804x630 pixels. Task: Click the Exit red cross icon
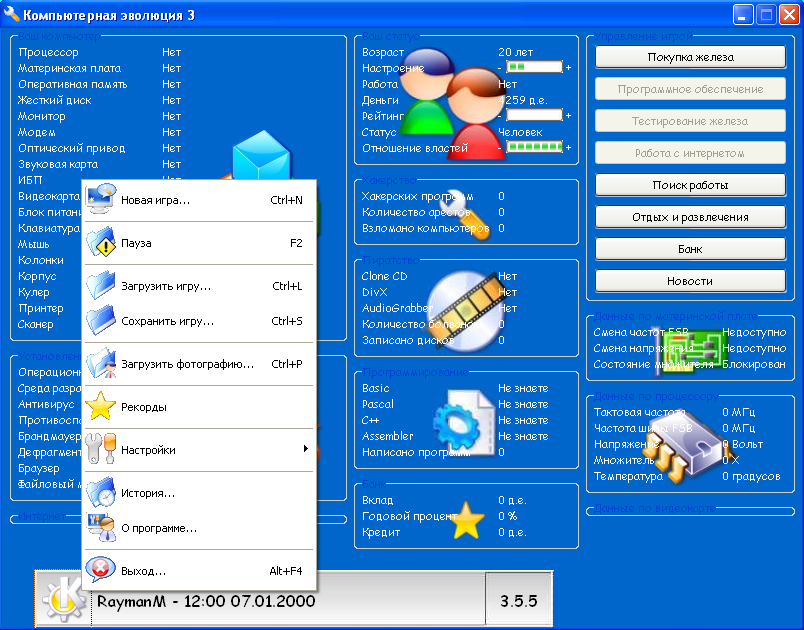pos(100,571)
